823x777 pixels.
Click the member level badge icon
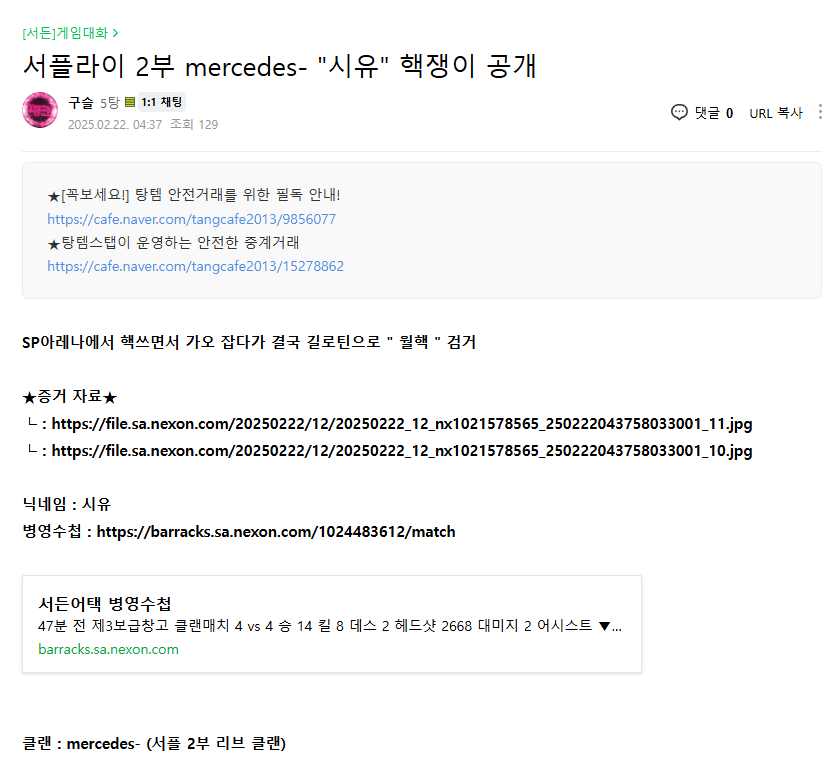tap(130, 102)
